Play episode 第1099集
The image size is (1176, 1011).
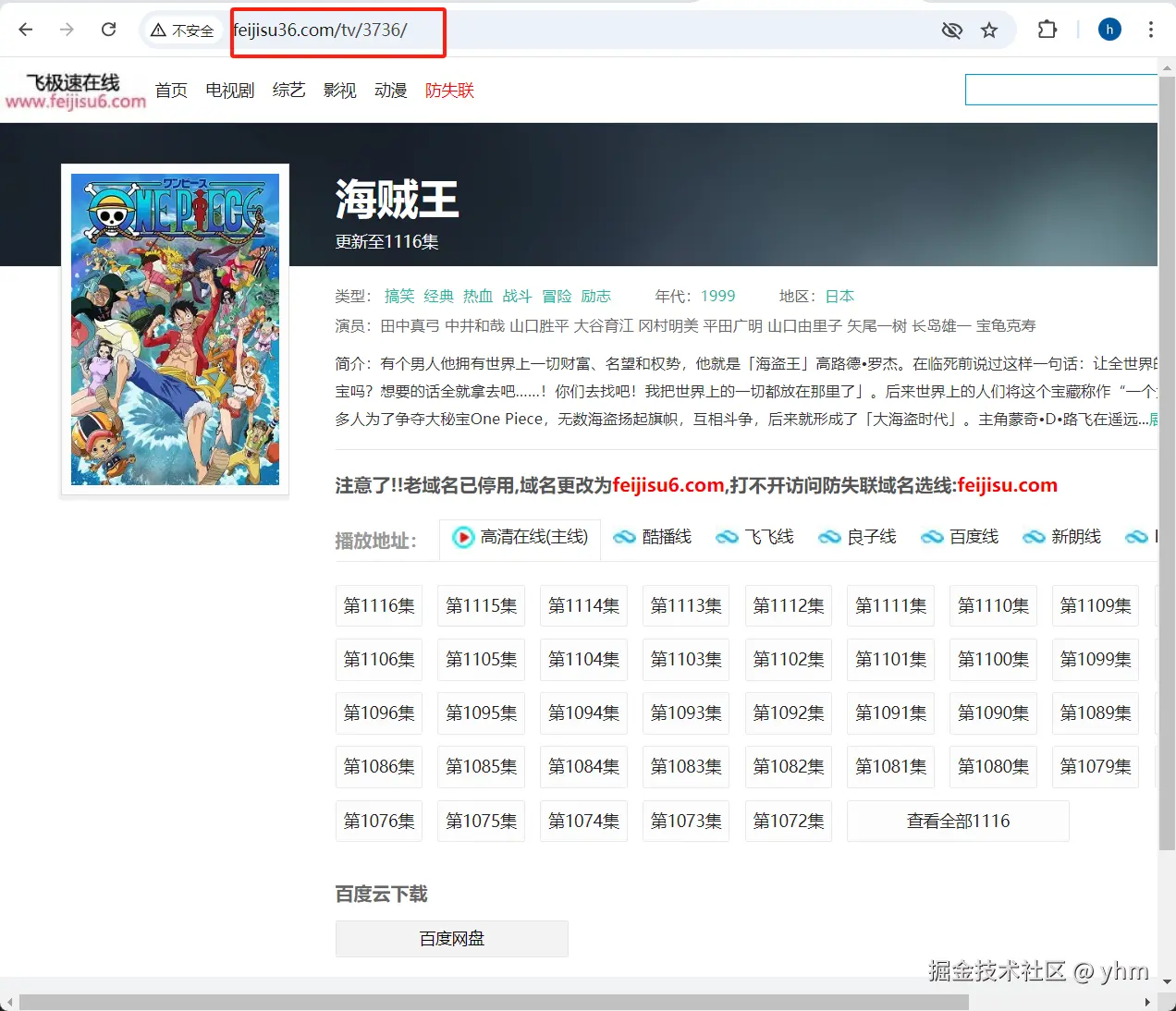pos(1096,659)
